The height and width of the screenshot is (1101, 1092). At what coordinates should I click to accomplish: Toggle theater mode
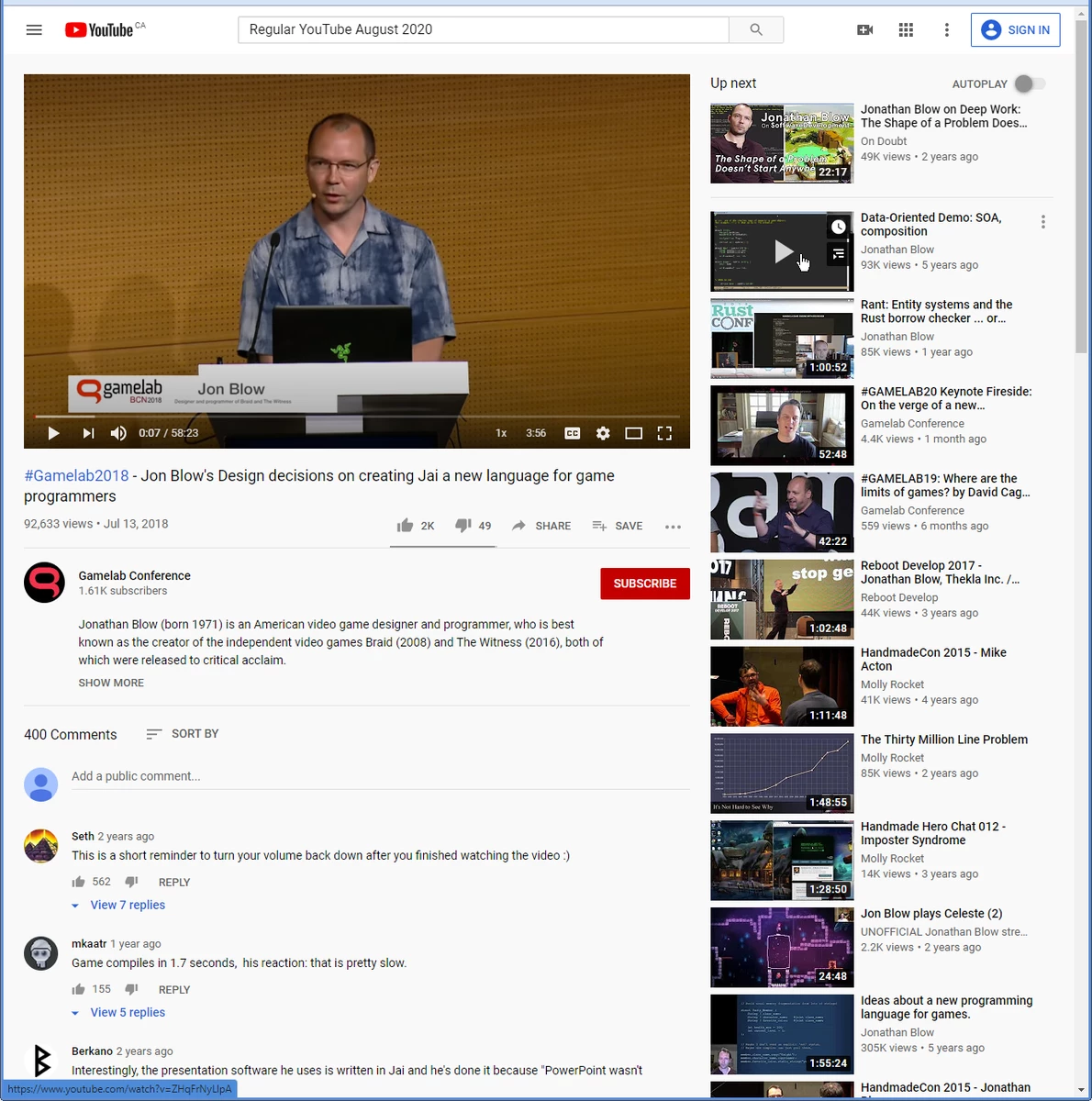point(633,433)
